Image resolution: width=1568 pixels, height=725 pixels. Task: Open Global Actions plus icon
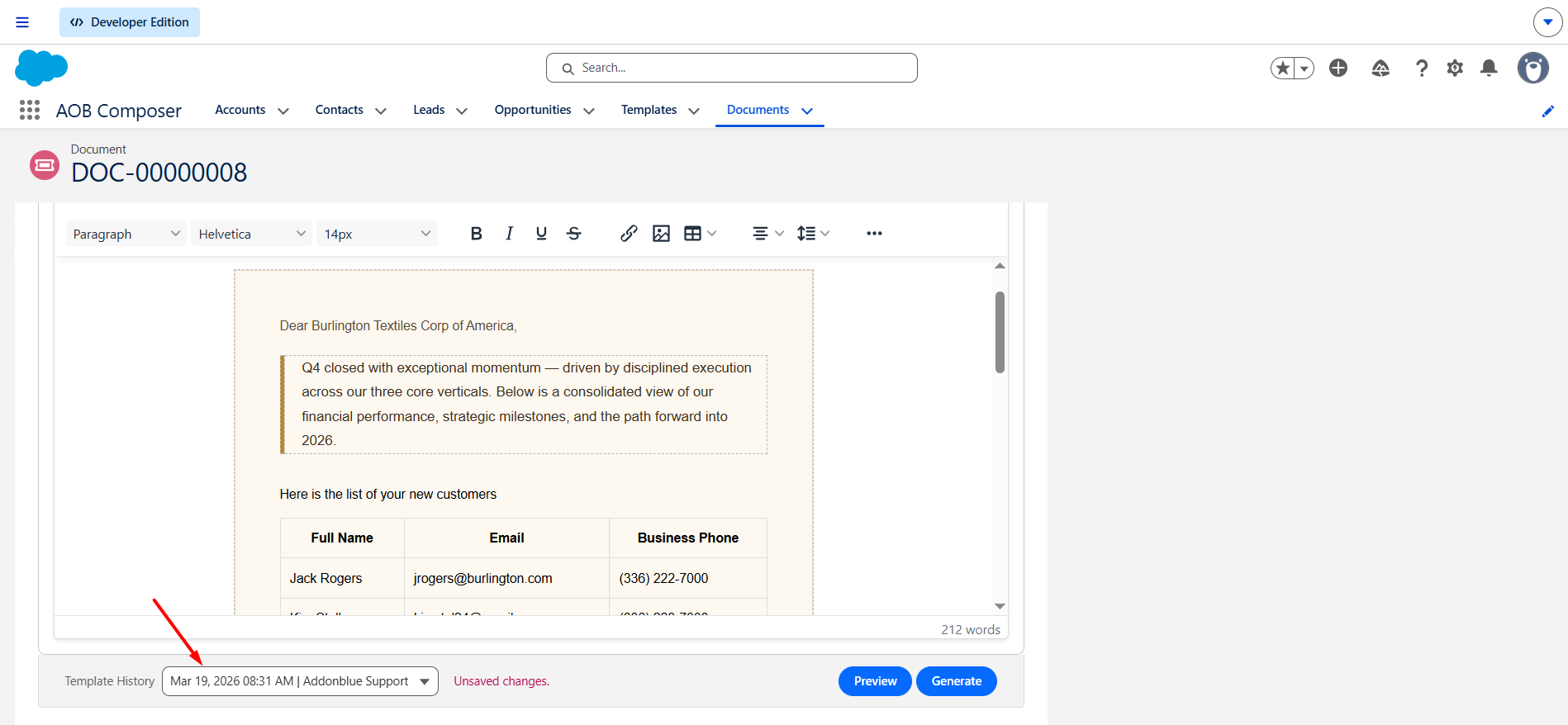tap(1338, 68)
